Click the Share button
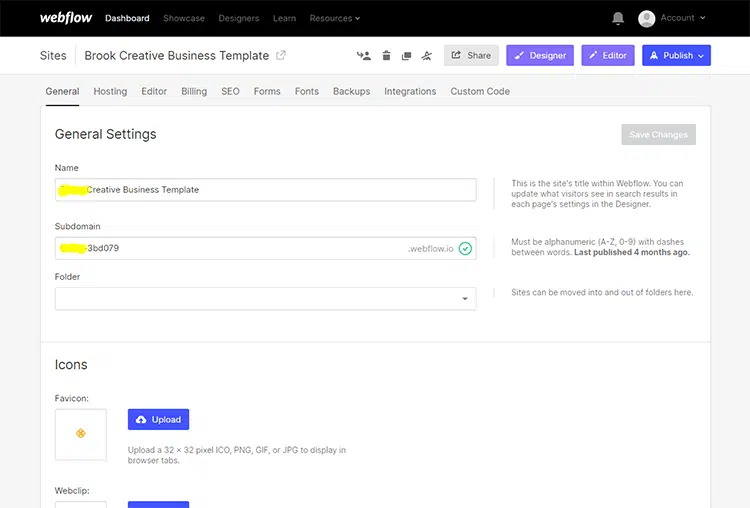The image size is (750, 508). [x=471, y=55]
